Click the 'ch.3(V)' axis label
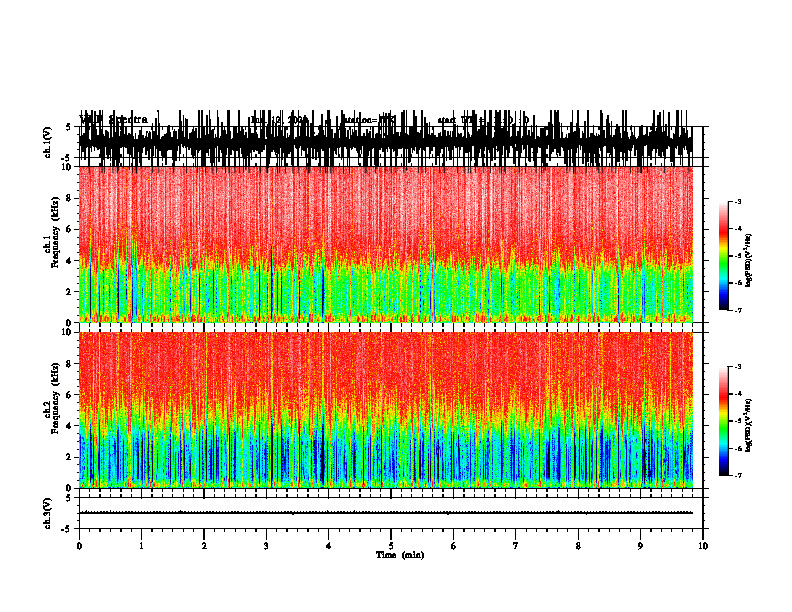The height and width of the screenshot is (612, 792). [x=48, y=513]
